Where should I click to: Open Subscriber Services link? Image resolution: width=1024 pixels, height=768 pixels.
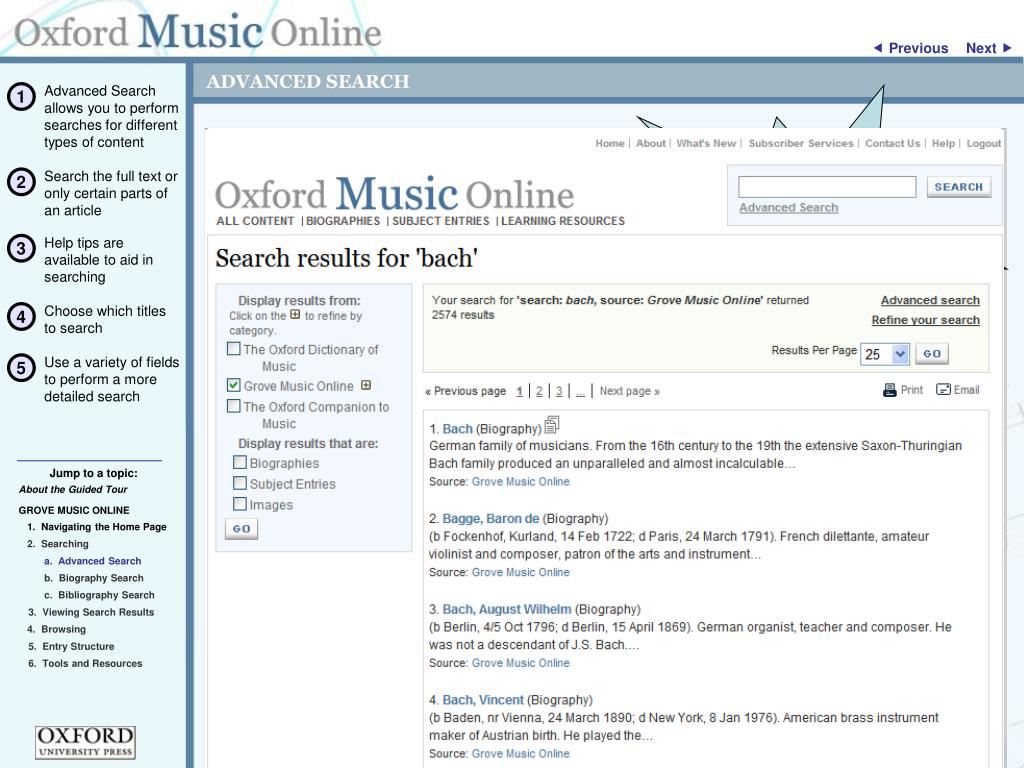[801, 143]
